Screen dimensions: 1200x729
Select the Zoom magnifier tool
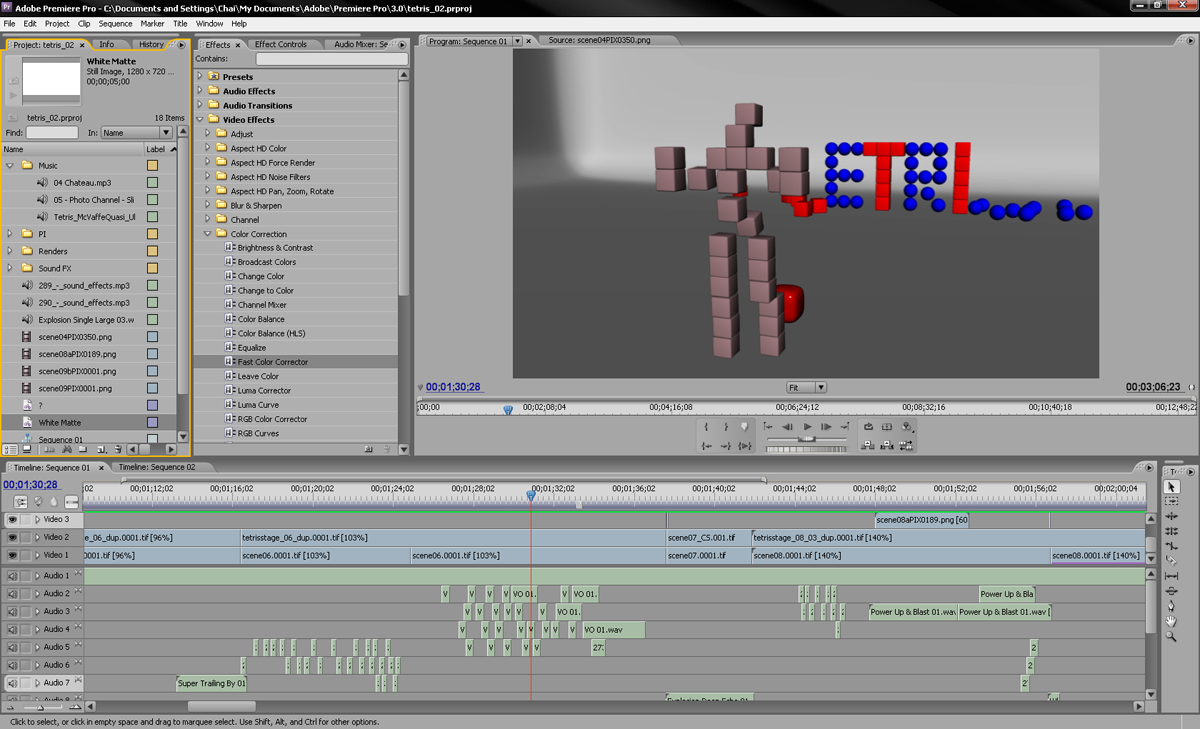(x=1172, y=636)
